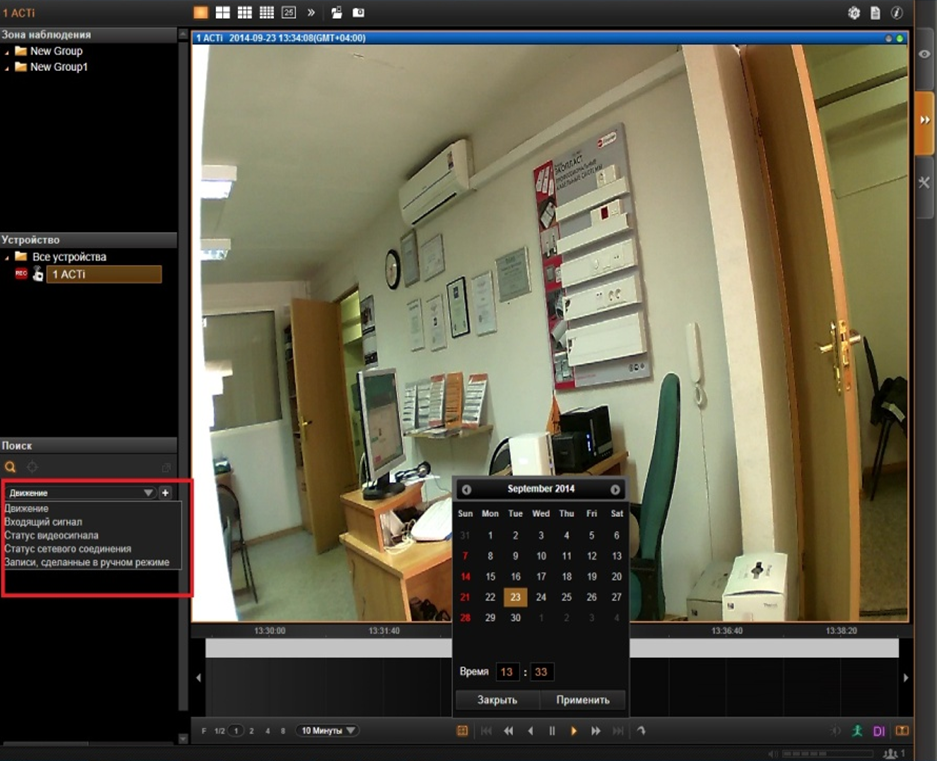Set playback speed to 1
945x761 pixels.
236,731
